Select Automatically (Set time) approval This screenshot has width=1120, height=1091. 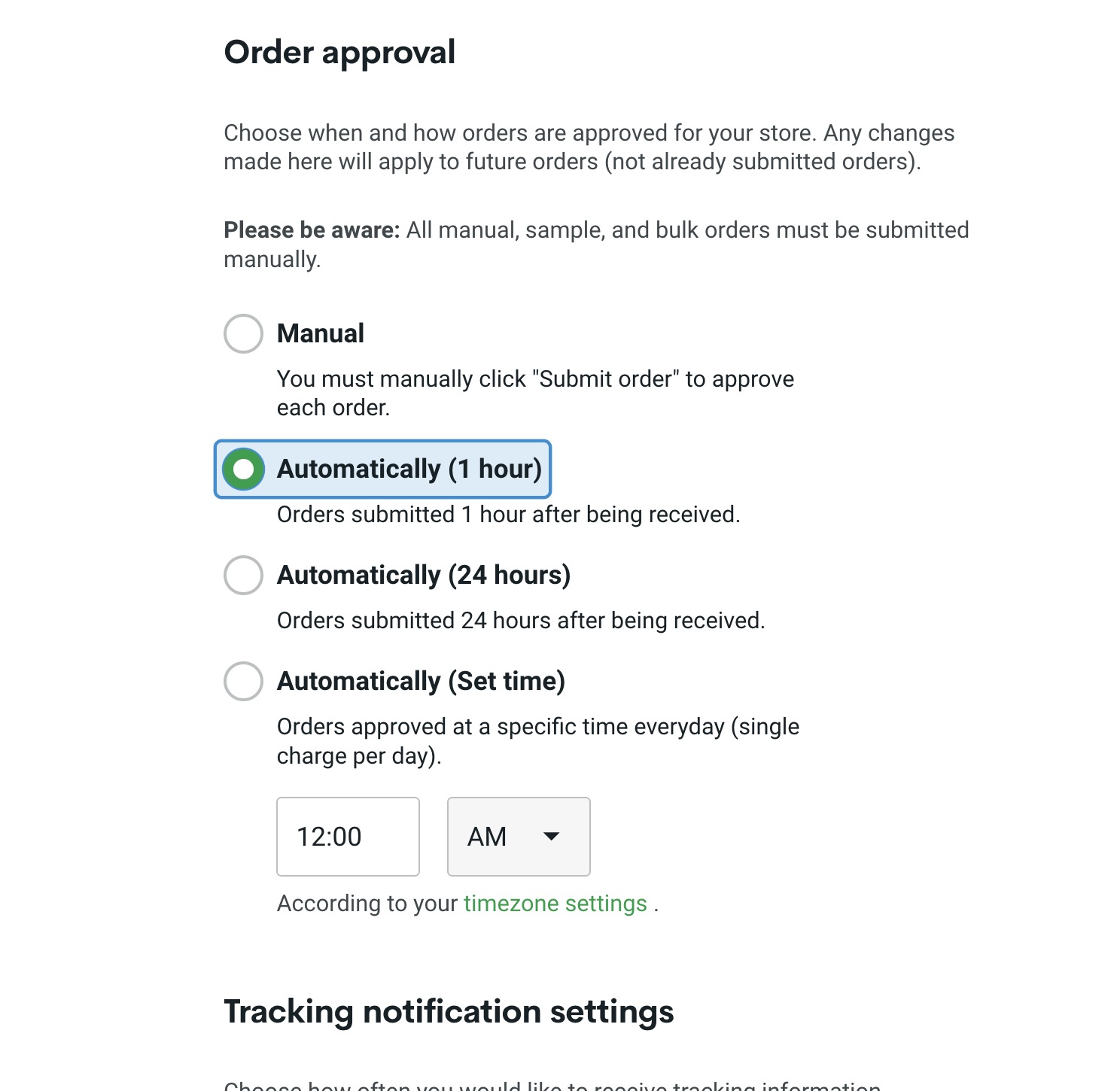tap(242, 682)
